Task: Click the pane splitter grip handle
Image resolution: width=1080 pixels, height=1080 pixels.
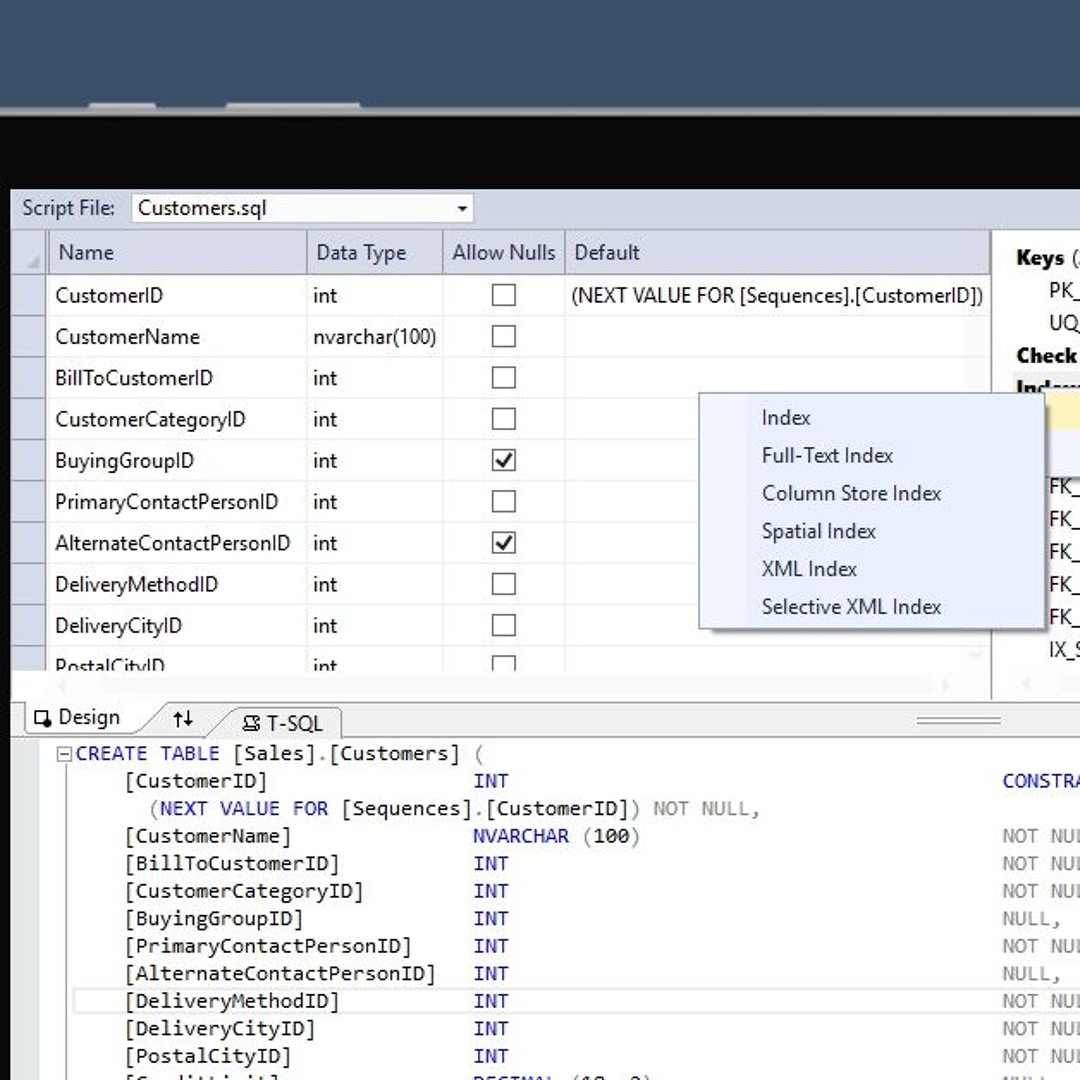Action: [x=958, y=720]
